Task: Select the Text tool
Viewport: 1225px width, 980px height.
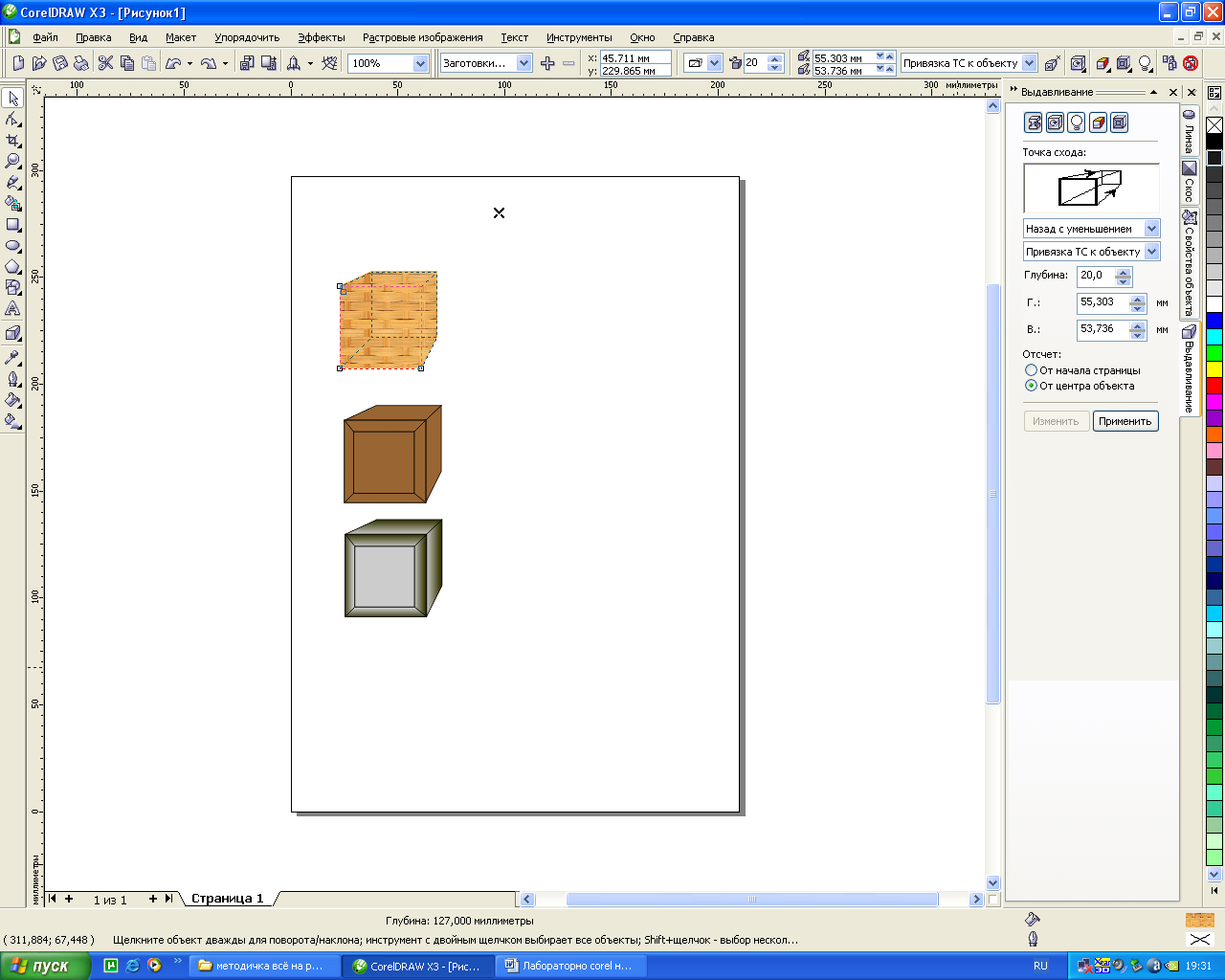Action: 12,308
